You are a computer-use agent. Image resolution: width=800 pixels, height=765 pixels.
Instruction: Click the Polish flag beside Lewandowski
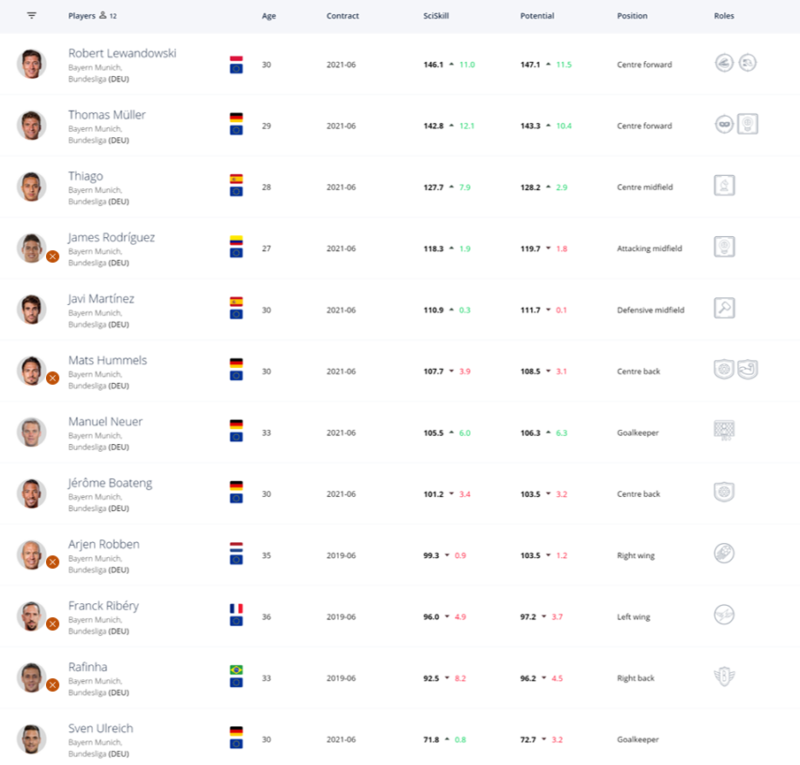[x=236, y=58]
